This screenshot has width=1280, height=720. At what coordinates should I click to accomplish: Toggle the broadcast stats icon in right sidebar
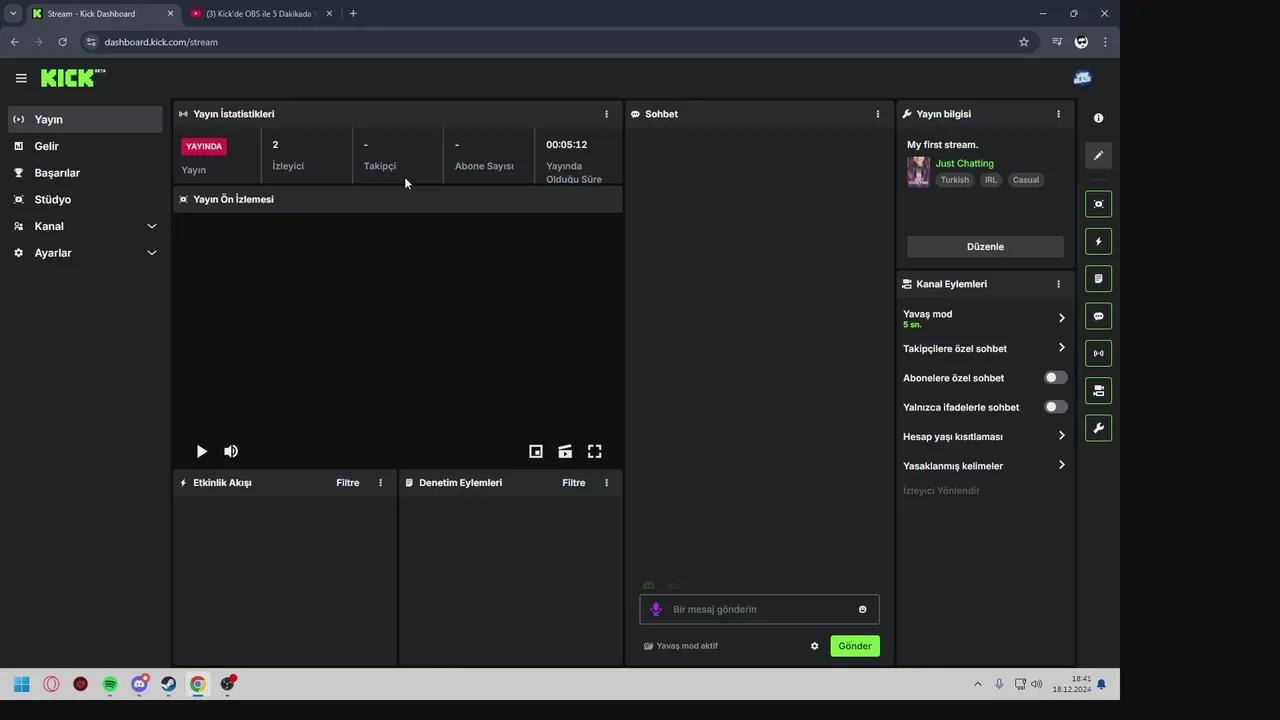[x=1098, y=353]
